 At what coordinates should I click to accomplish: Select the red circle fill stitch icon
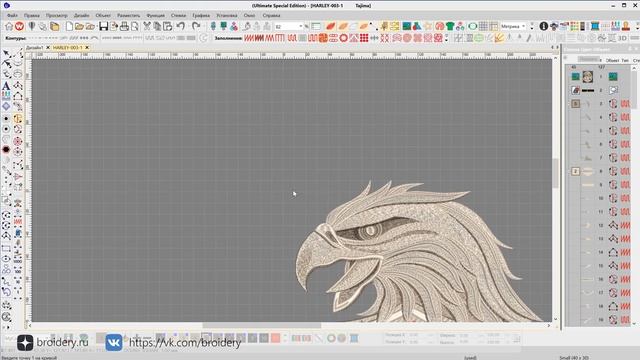[x=343, y=38]
